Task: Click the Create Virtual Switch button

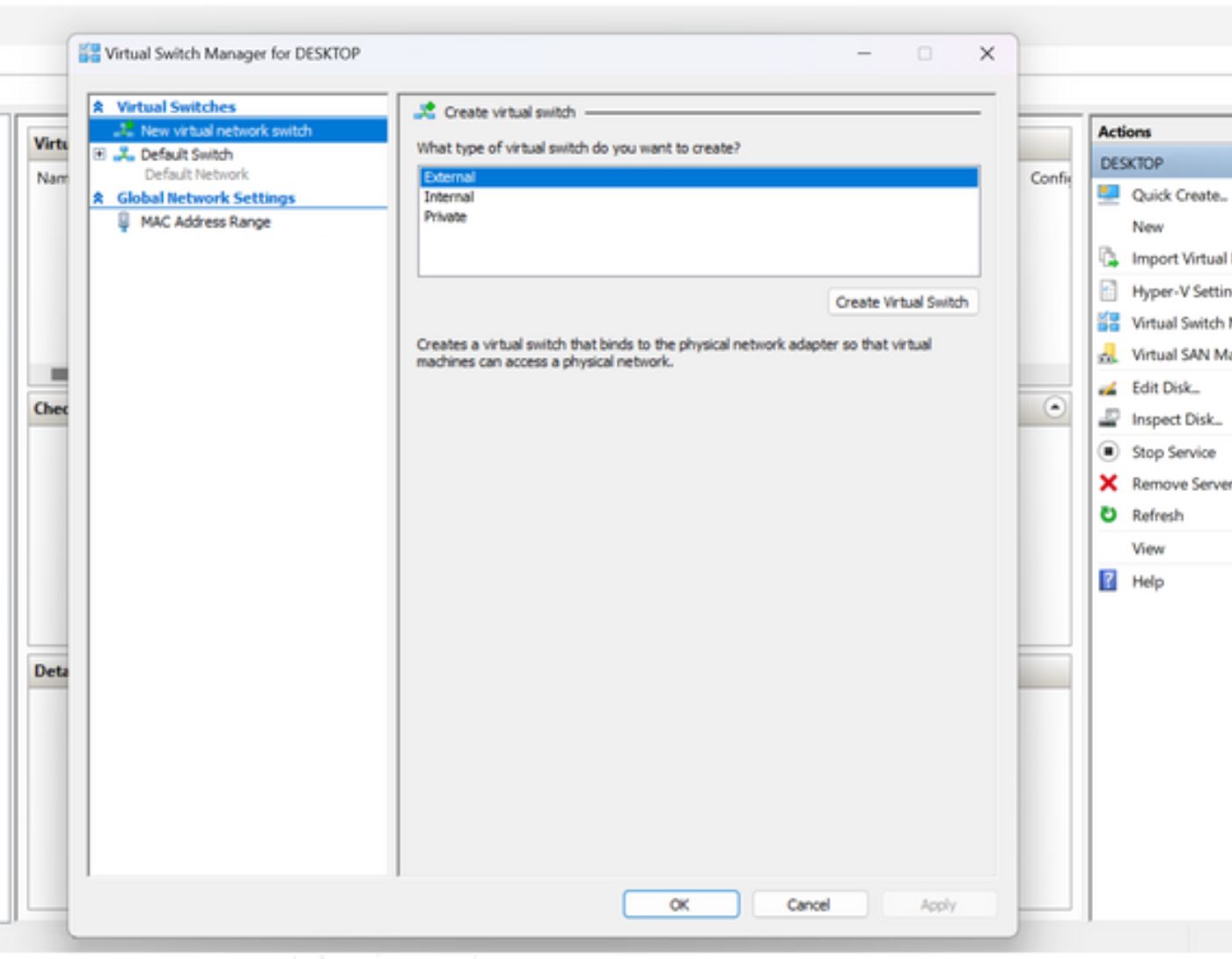Action: point(902,302)
